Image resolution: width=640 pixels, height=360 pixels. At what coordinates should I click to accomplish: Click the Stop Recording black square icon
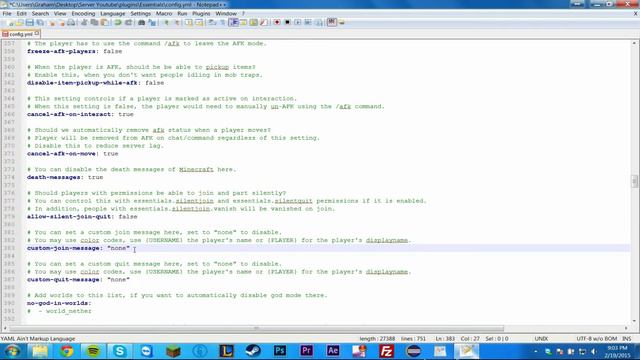pos(287,22)
